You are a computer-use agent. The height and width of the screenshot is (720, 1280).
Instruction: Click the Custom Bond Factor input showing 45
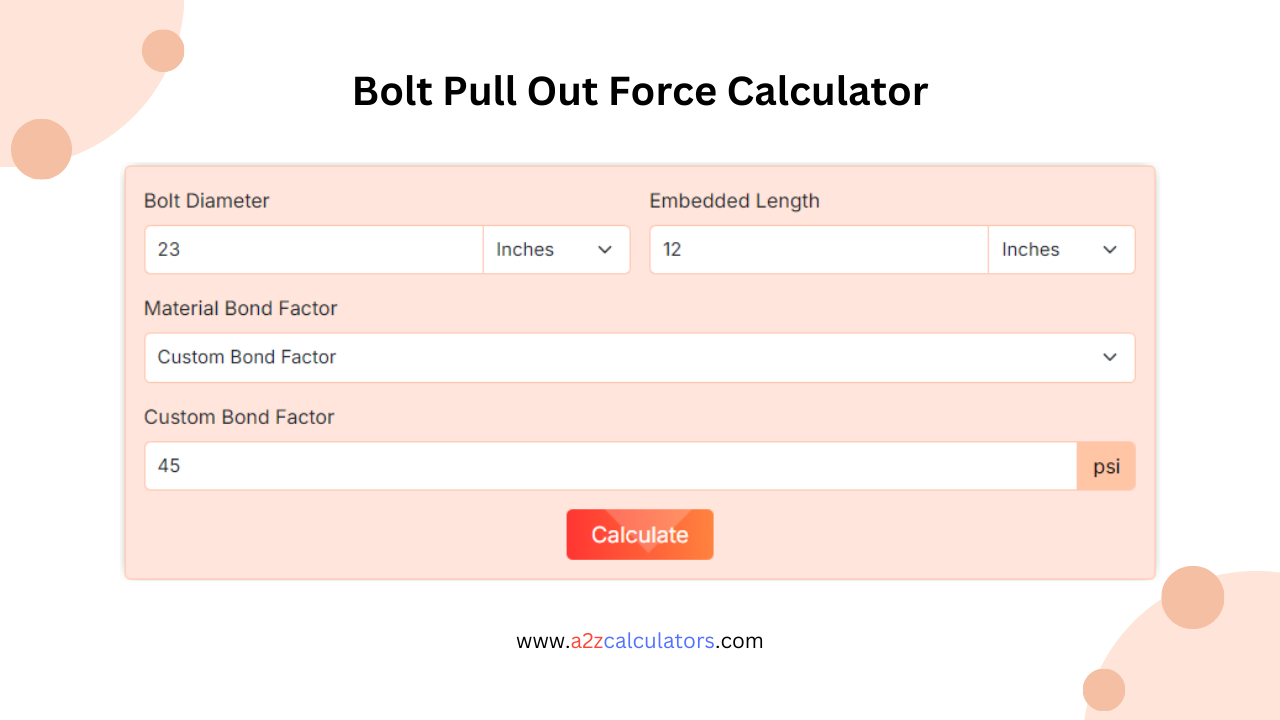[610, 465]
